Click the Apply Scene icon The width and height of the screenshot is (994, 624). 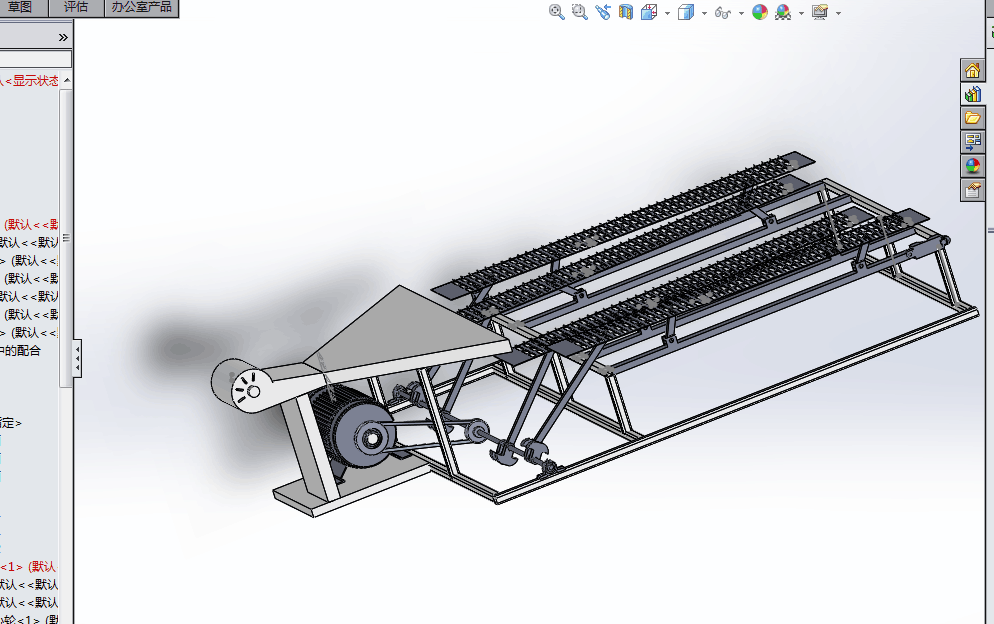(783, 12)
